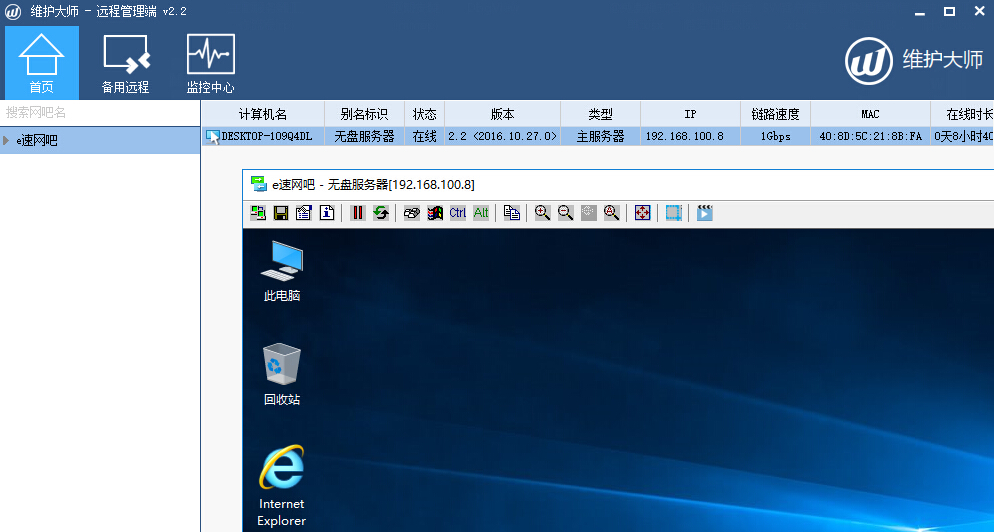Screen dimensions: 994x532
Task: Click the video record clapperboard icon
Action: tap(704, 213)
